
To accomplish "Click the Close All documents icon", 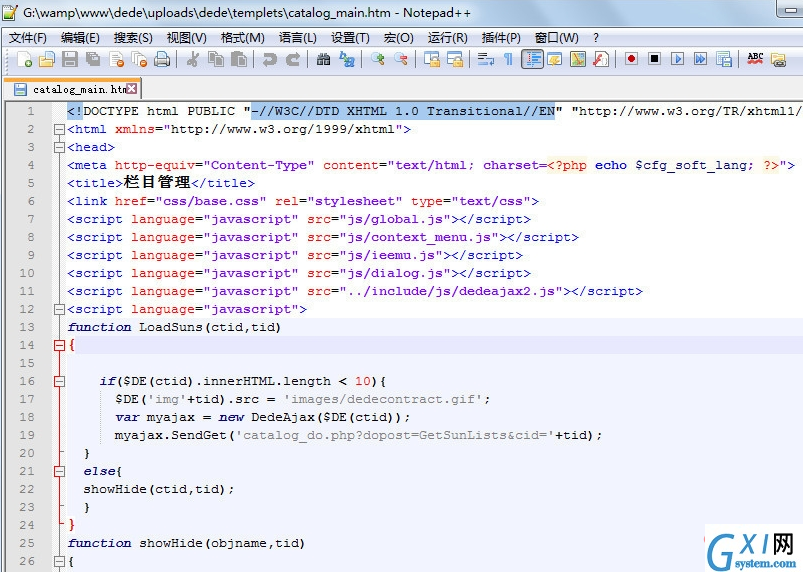I will tap(139, 59).
